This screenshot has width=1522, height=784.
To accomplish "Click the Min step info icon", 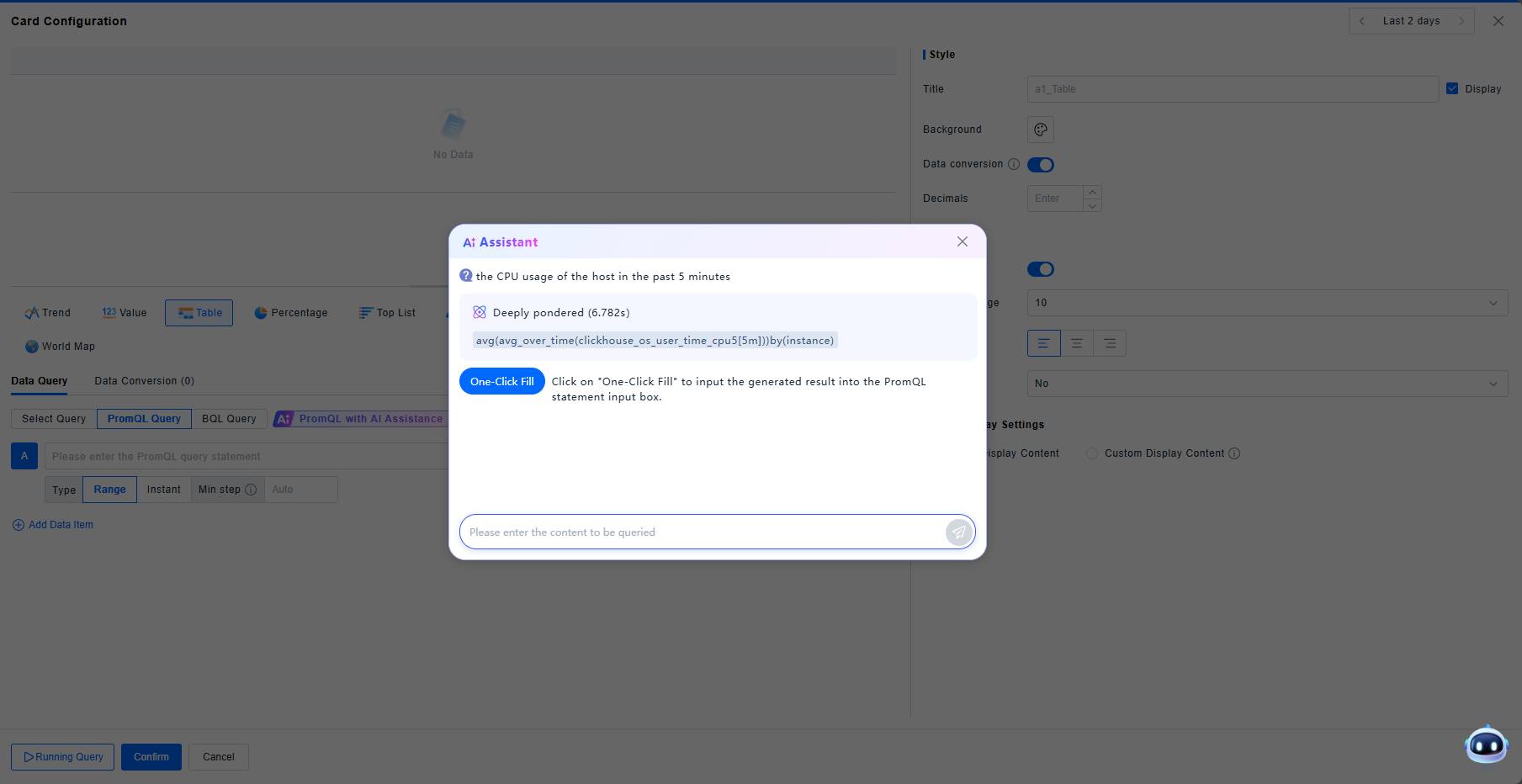I will (251, 490).
